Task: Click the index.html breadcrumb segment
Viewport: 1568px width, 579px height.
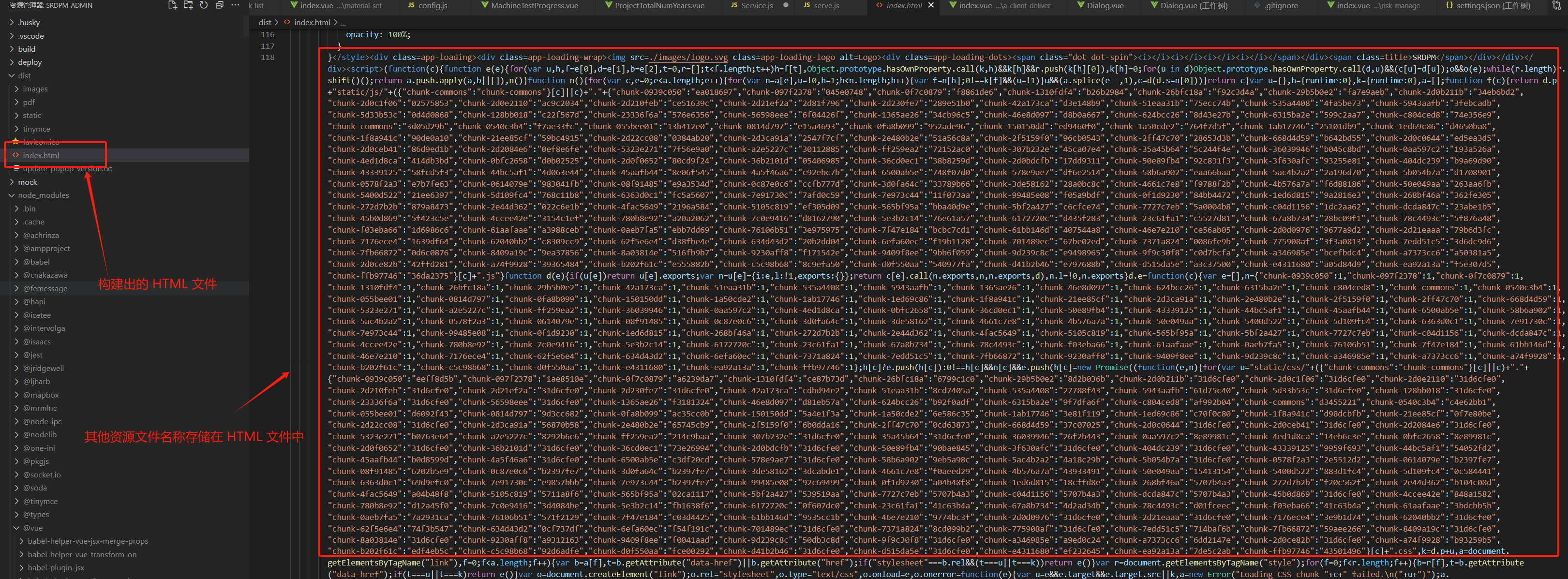Action: [312, 23]
